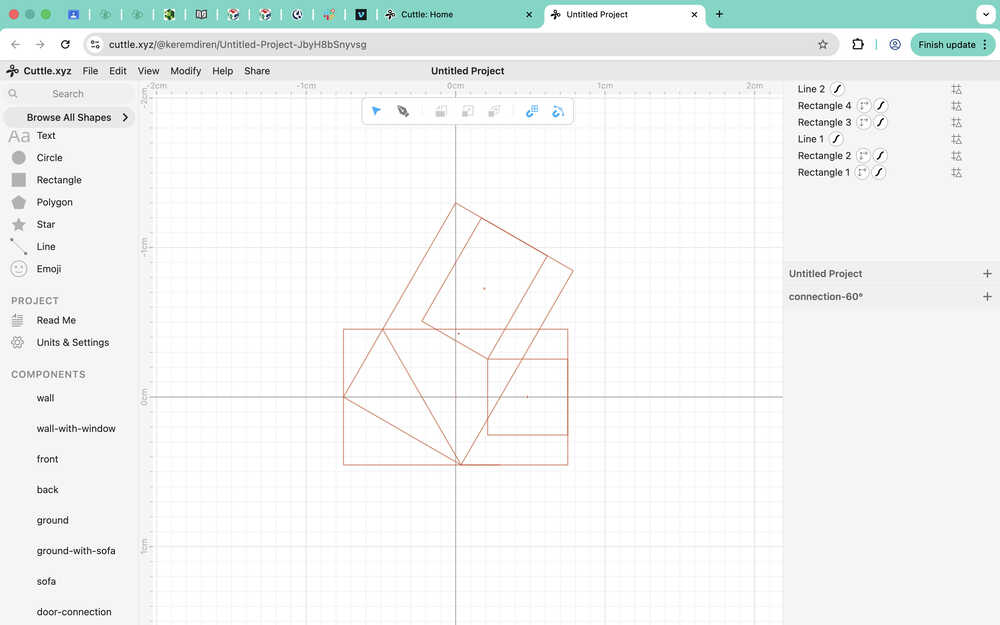The image size is (1000, 625).
Task: Add a Polygon shape
Action: pos(54,202)
